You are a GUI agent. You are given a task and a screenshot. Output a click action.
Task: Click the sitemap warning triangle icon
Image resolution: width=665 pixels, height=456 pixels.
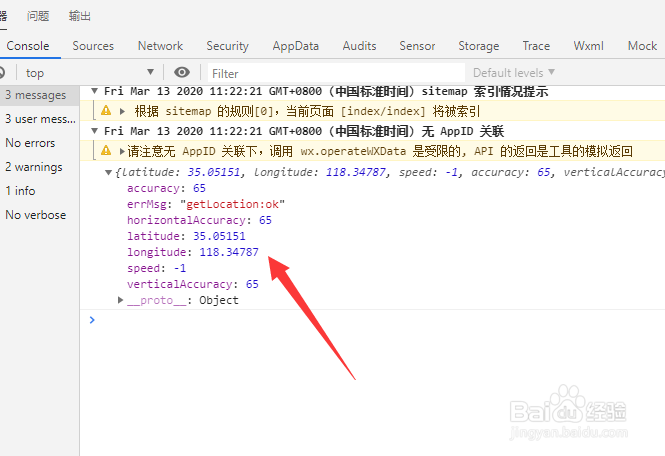[106, 111]
